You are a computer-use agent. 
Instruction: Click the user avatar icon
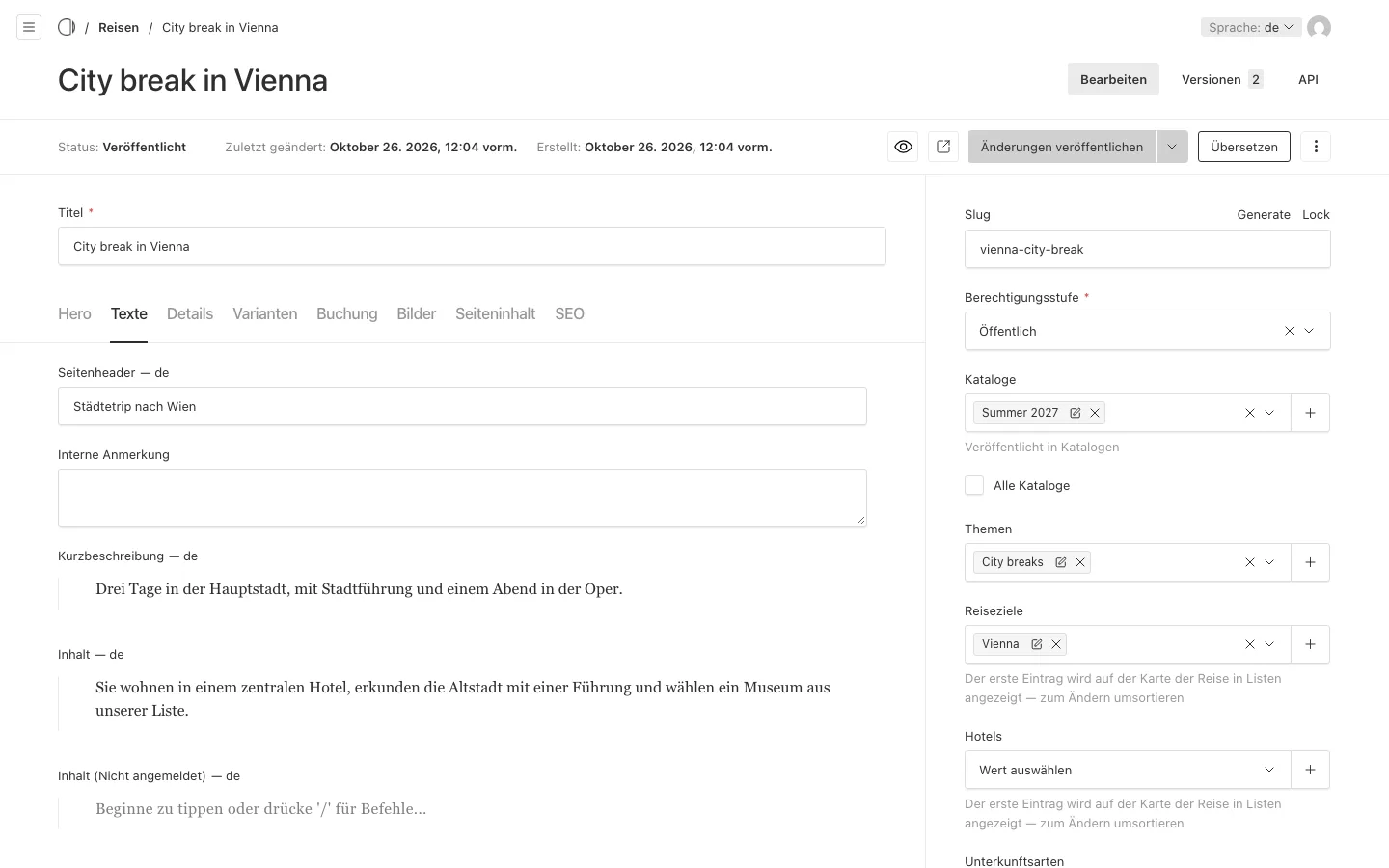[1319, 27]
